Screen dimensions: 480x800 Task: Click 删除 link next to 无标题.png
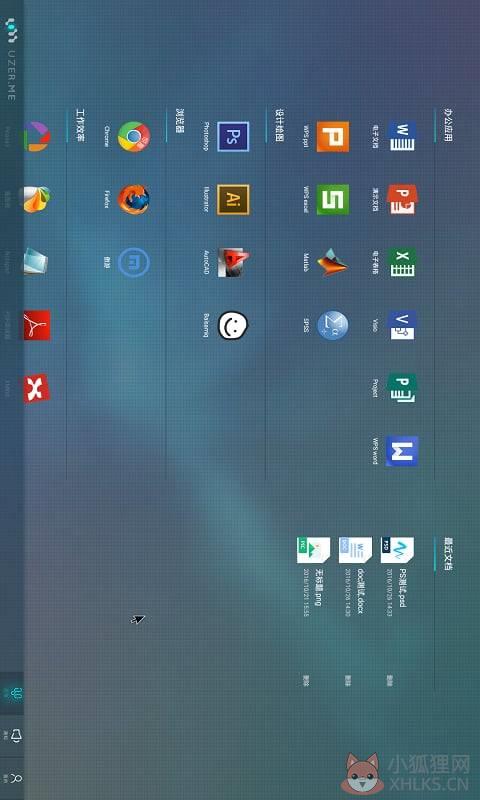306,680
